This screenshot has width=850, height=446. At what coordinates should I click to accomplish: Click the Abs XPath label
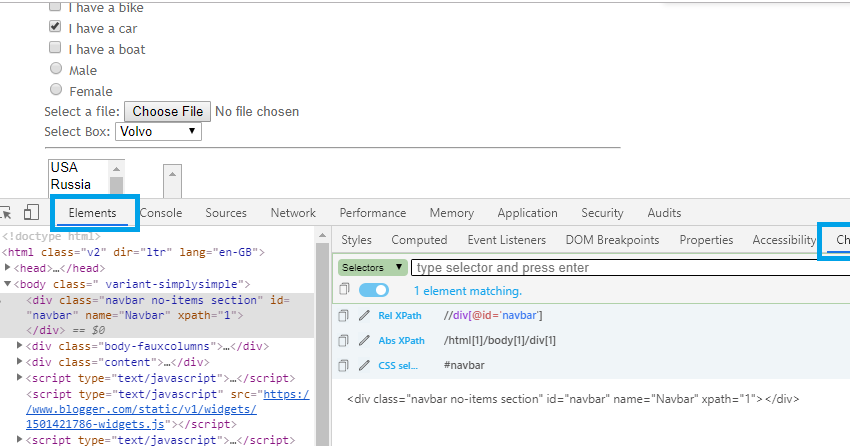(x=402, y=340)
